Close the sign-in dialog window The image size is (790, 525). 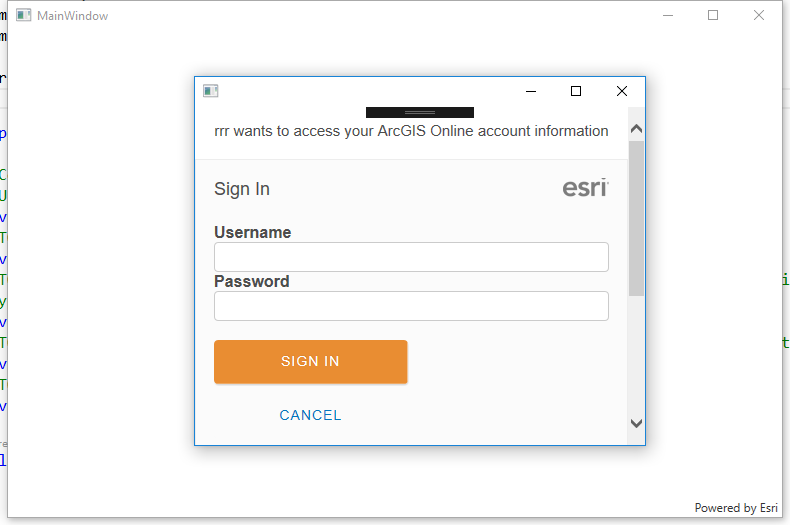(x=622, y=91)
